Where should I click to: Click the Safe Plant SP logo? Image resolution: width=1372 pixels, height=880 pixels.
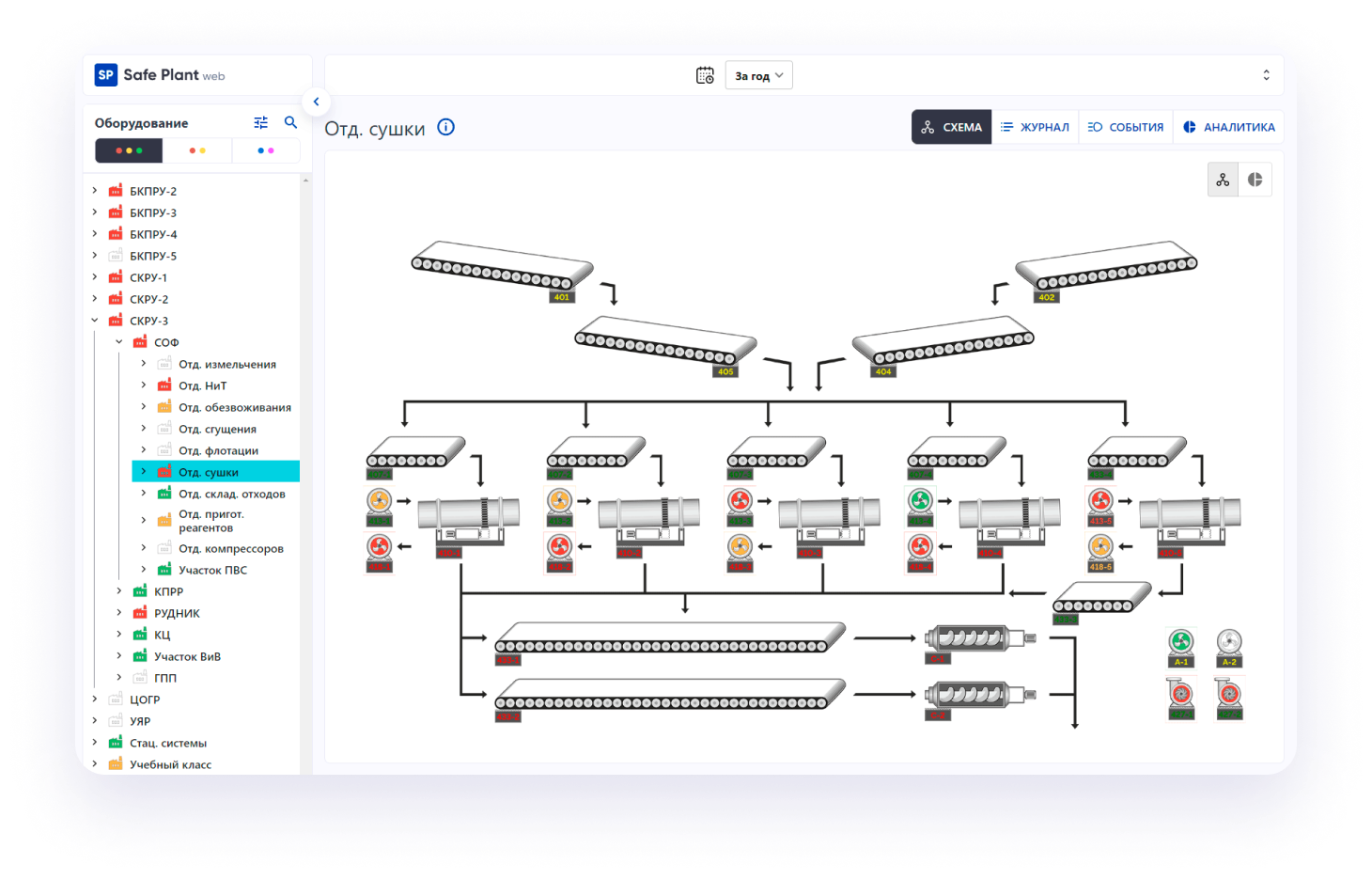click(x=106, y=75)
